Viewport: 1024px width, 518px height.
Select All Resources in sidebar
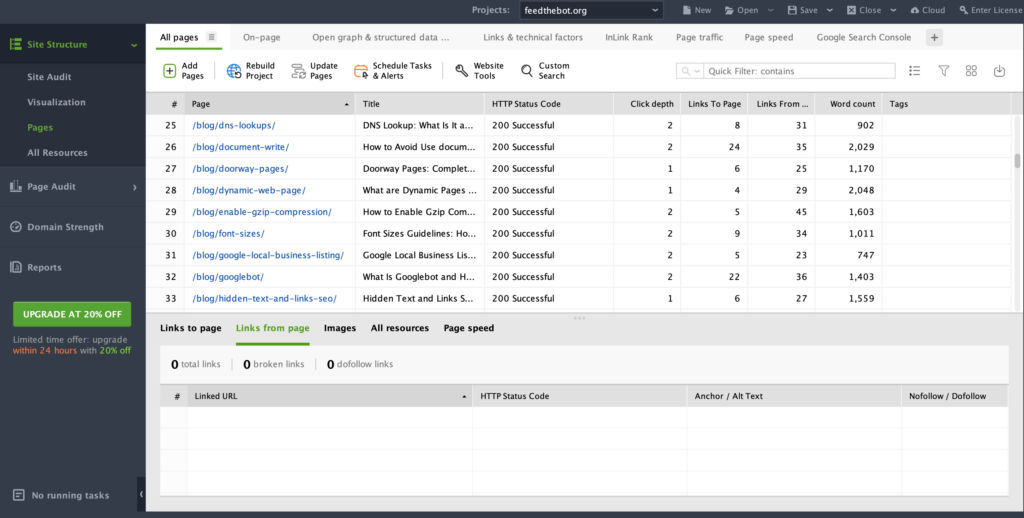pos(57,152)
